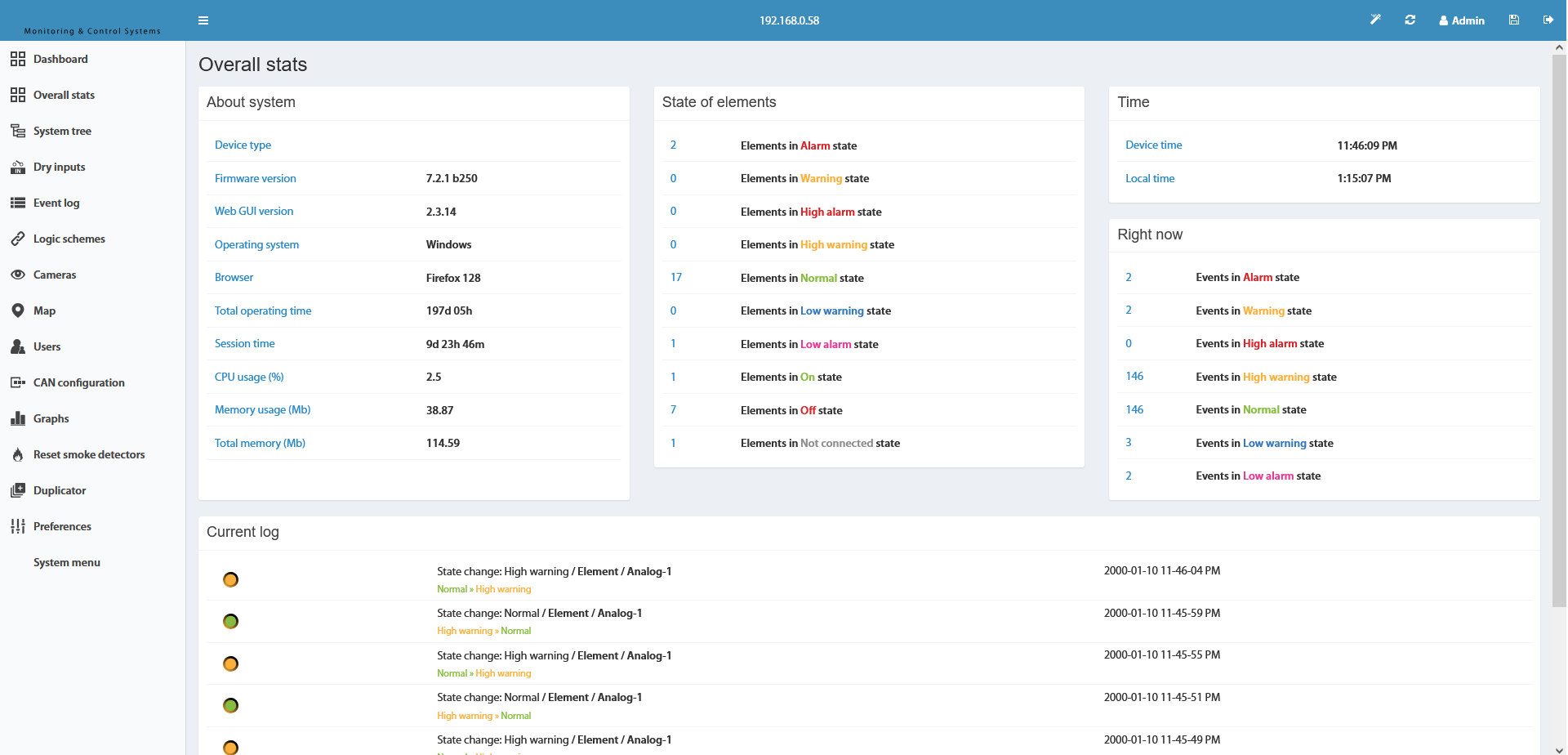Open Map with the location pin icon

pyautogui.click(x=18, y=310)
